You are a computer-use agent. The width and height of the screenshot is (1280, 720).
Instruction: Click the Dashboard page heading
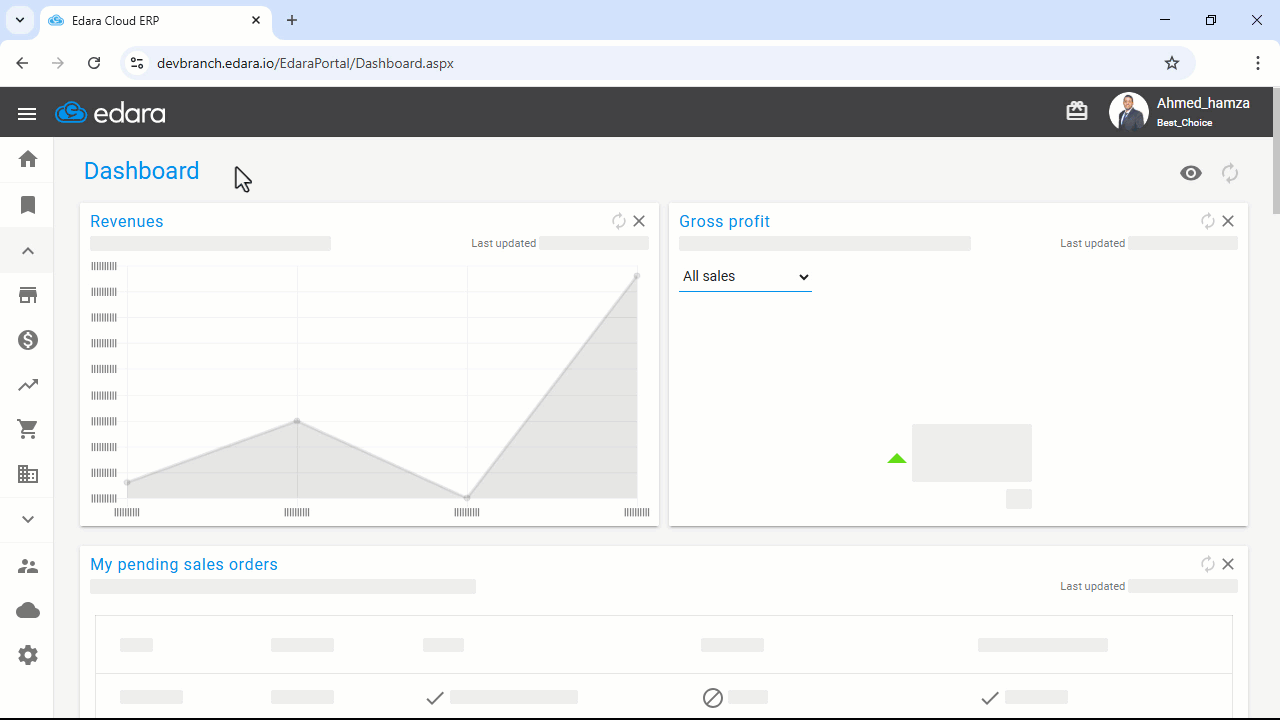click(x=142, y=171)
